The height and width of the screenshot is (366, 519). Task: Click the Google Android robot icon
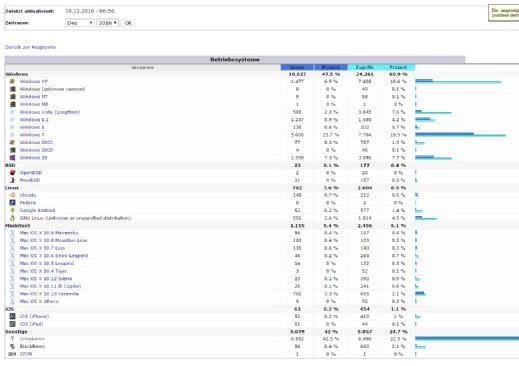coord(12,210)
